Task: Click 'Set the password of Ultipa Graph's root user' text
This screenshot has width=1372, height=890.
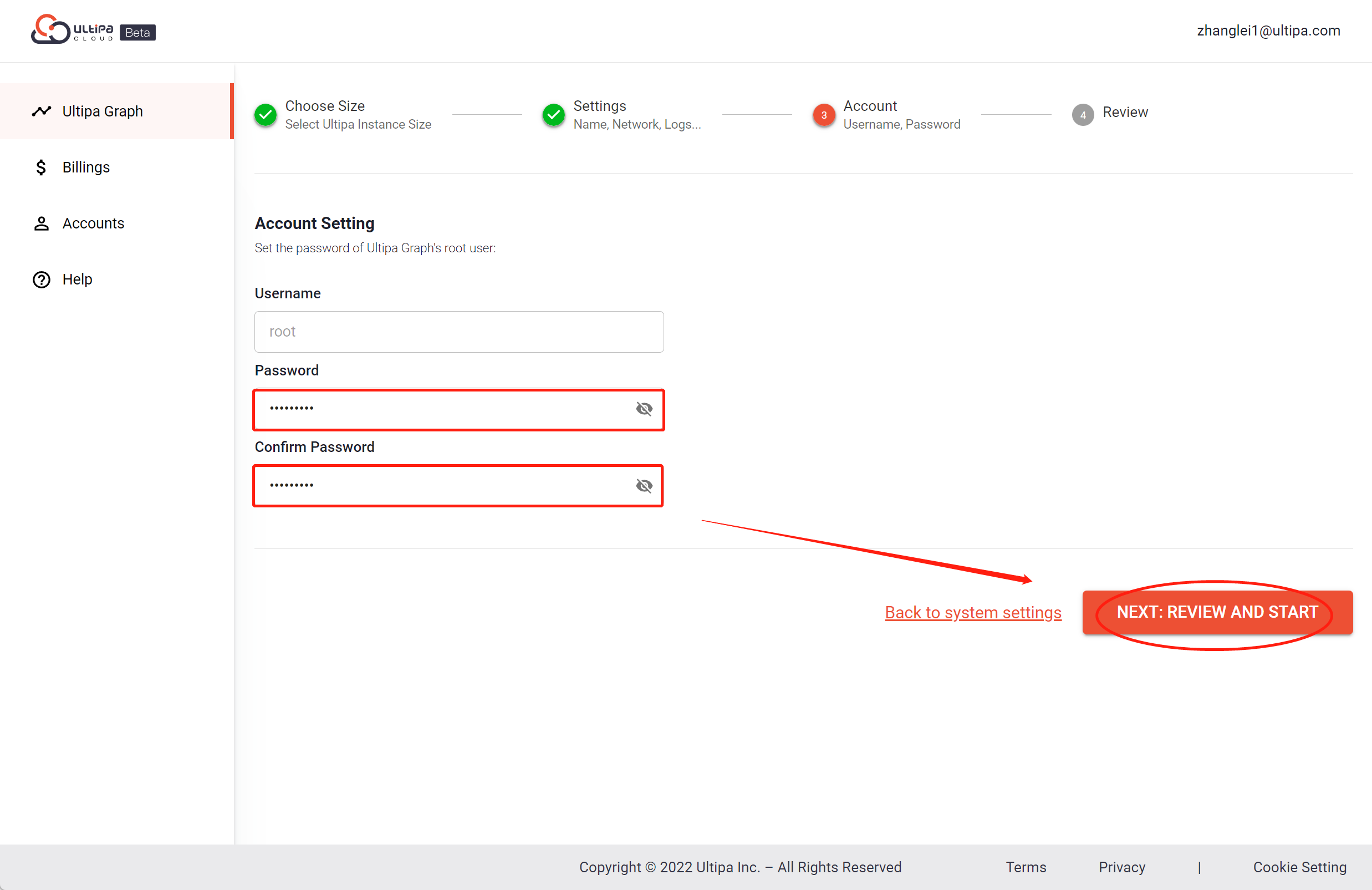Action: coord(375,248)
